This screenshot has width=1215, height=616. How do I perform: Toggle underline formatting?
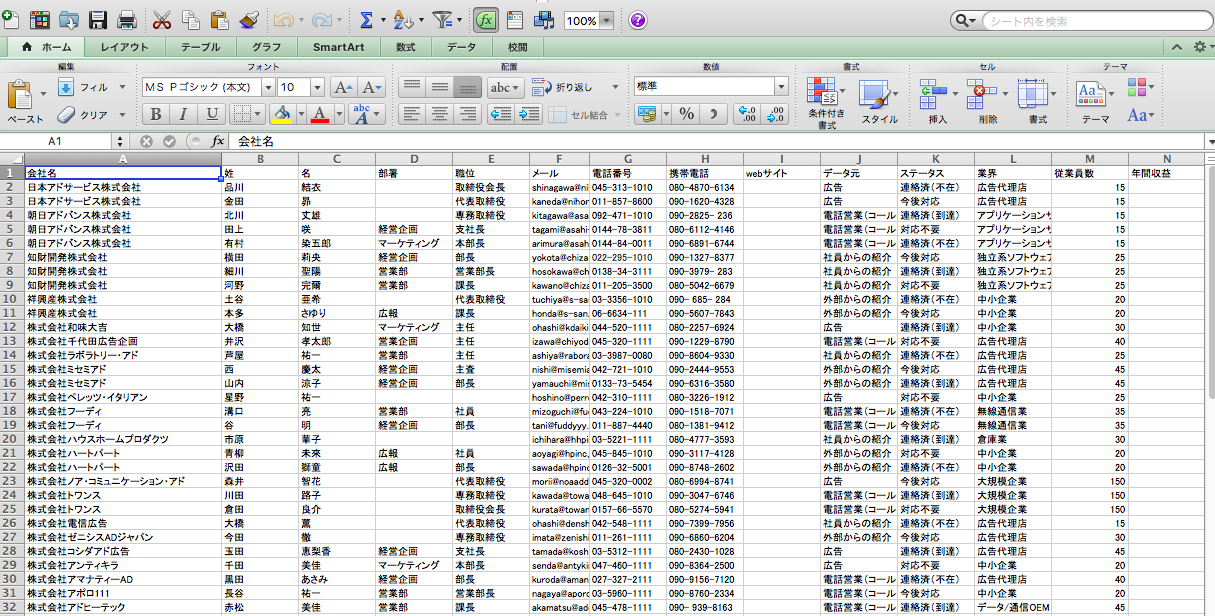click(212, 114)
